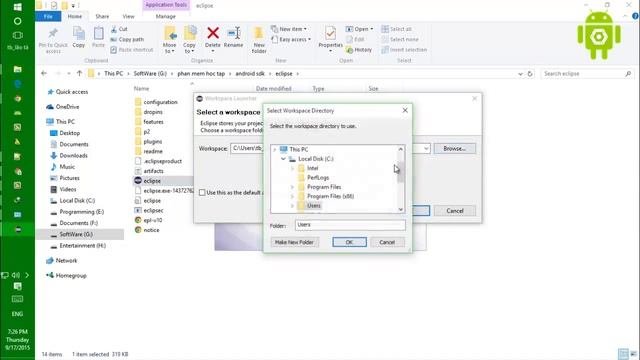The height and width of the screenshot is (360, 640).
Task: Expand the Program Files folder node
Action: point(292,187)
